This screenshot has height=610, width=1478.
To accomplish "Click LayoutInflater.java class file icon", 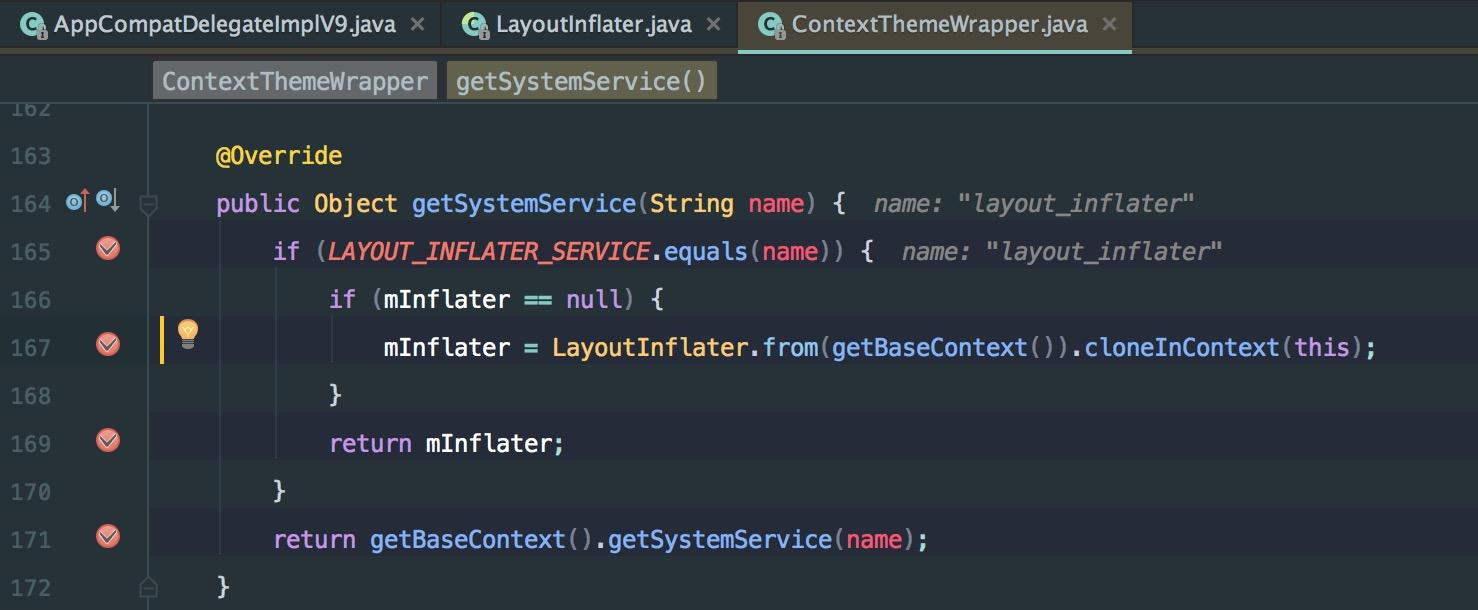I will [475, 25].
